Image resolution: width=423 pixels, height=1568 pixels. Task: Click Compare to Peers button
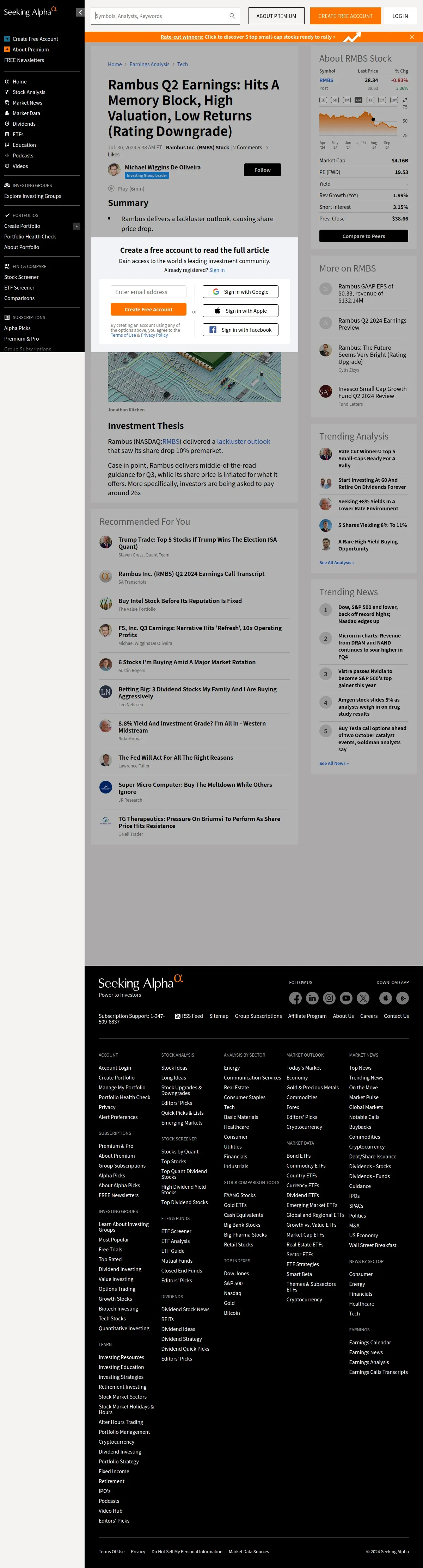(364, 236)
